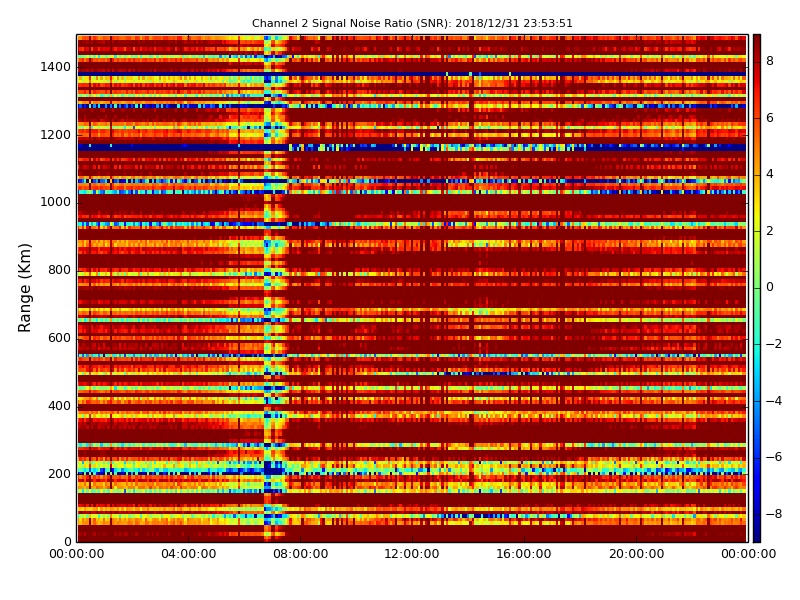Click the colorbar value 6 label
This screenshot has height=600, width=800.
(x=770, y=118)
